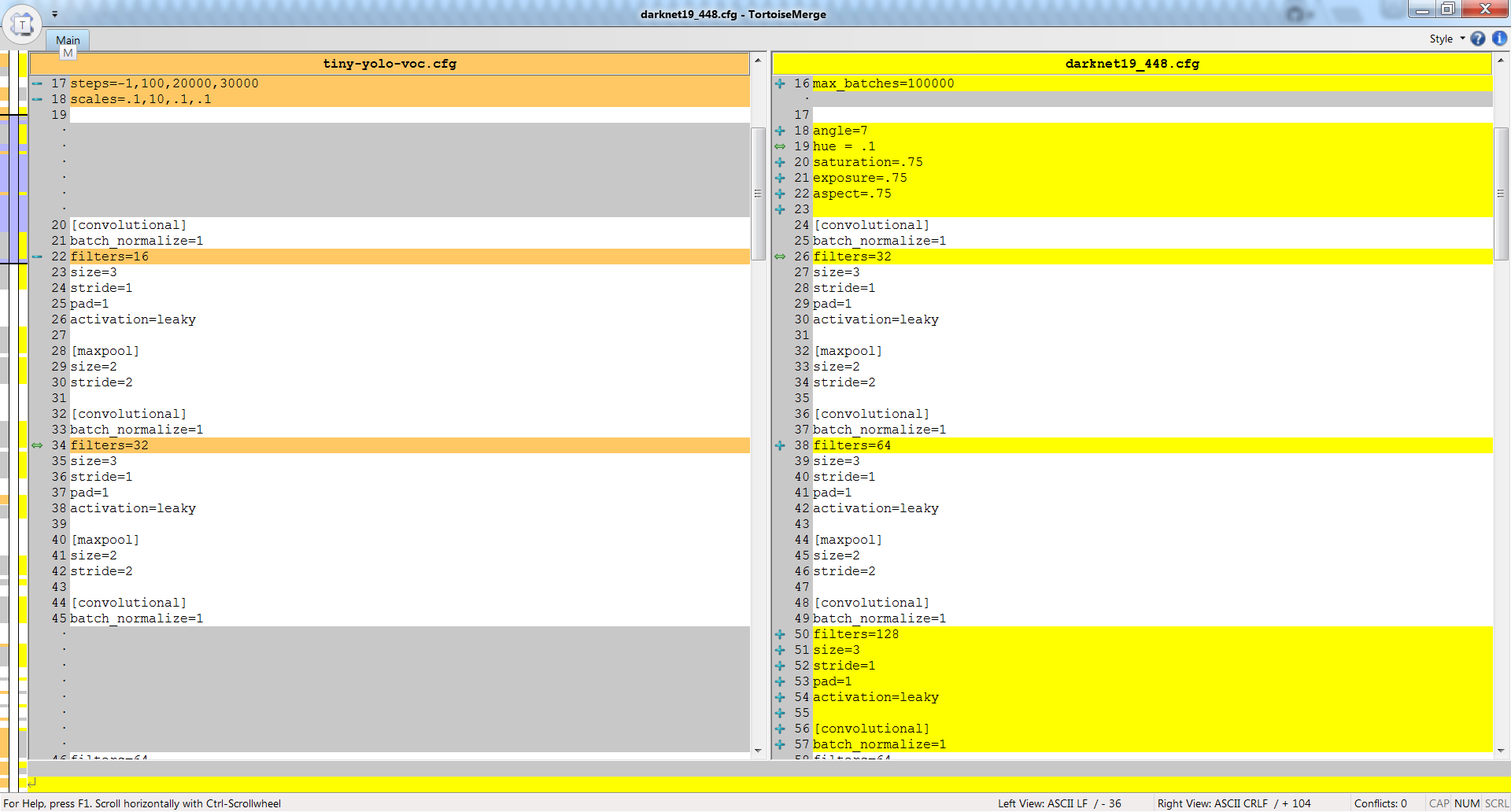Click the left locator bar diff overview

[x=13, y=421]
